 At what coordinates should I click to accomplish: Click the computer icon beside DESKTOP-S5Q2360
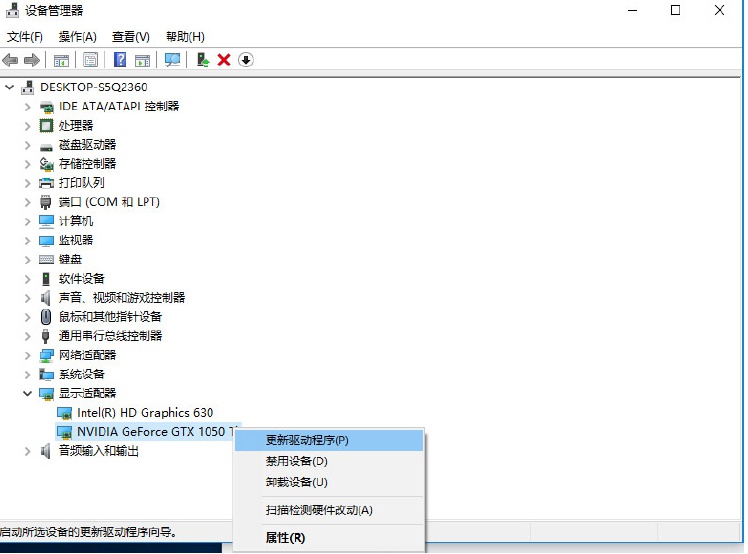28,87
